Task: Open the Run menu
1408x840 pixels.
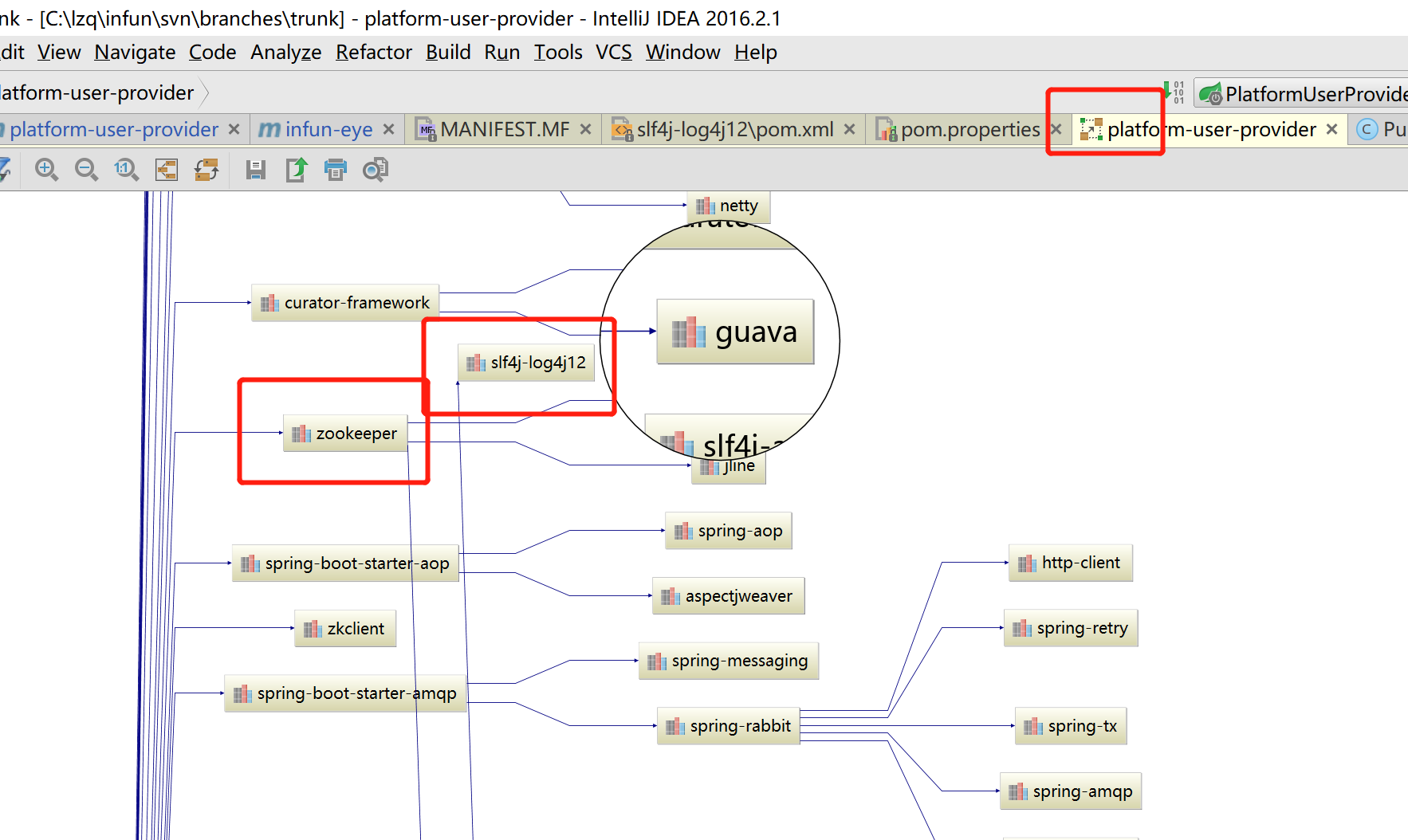Action: coord(501,53)
